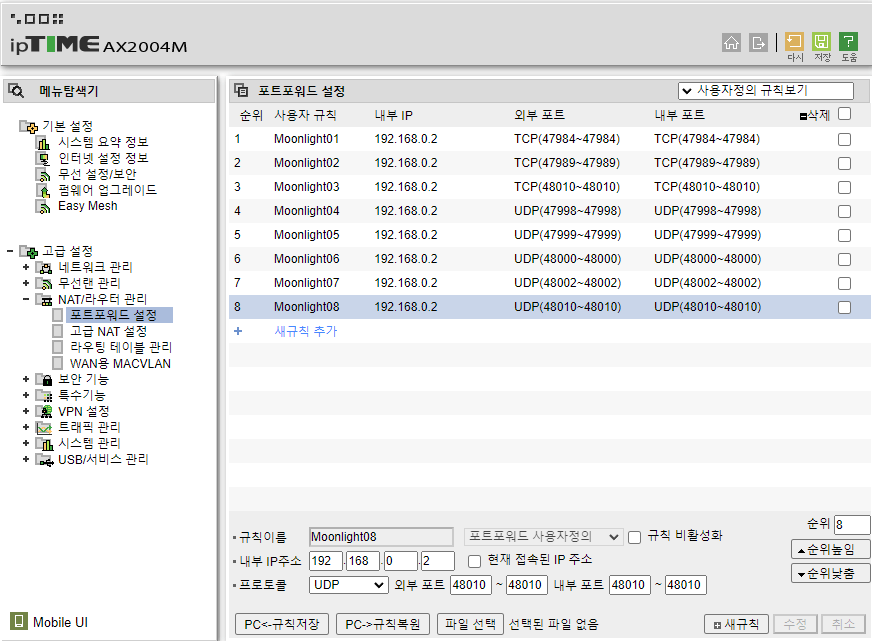Tick the 현재 접속된 IP 주소 checkbox
872x641 pixels.
click(x=474, y=562)
